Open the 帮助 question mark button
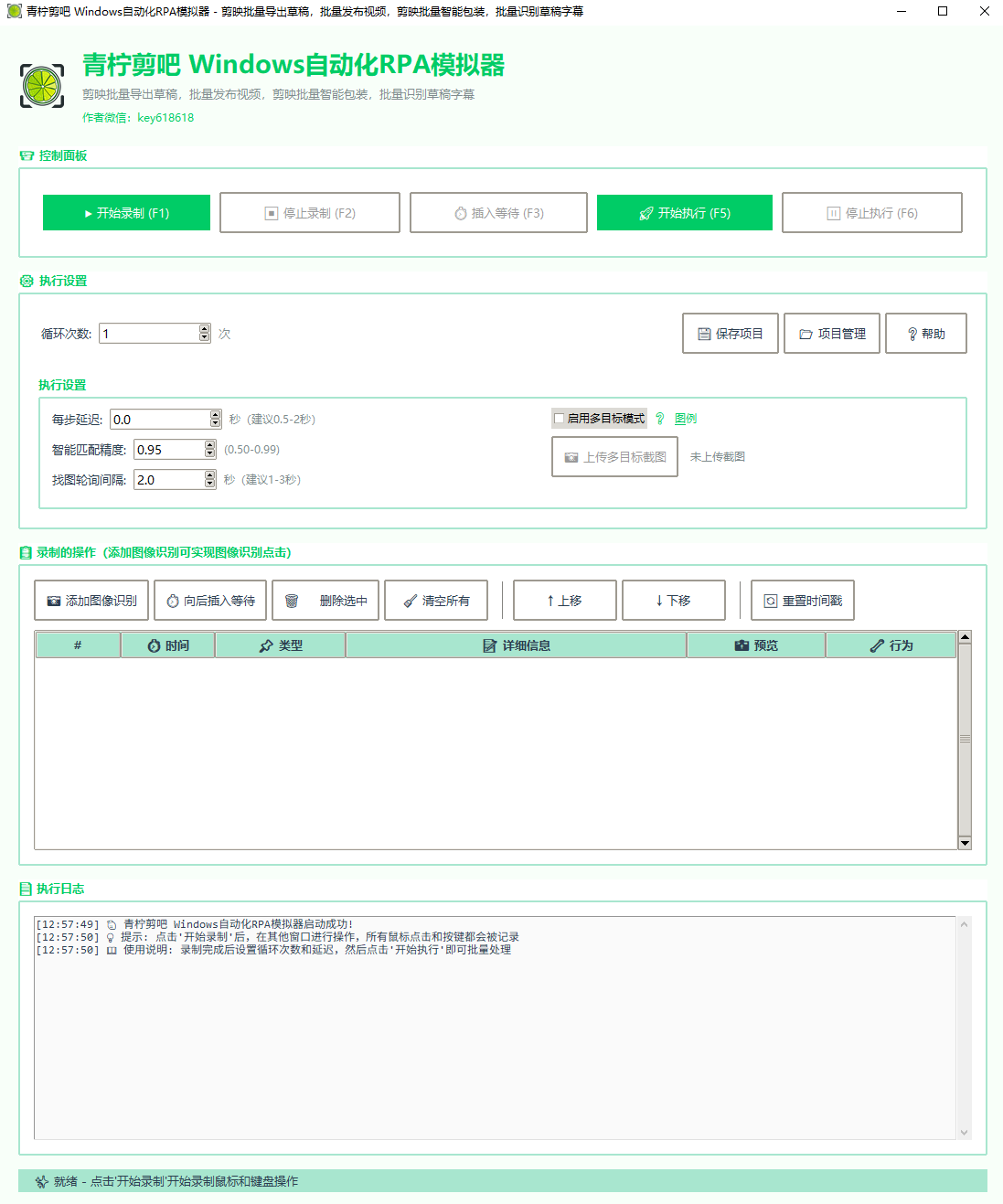Image resolution: width=1003 pixels, height=1204 pixels. click(925, 334)
